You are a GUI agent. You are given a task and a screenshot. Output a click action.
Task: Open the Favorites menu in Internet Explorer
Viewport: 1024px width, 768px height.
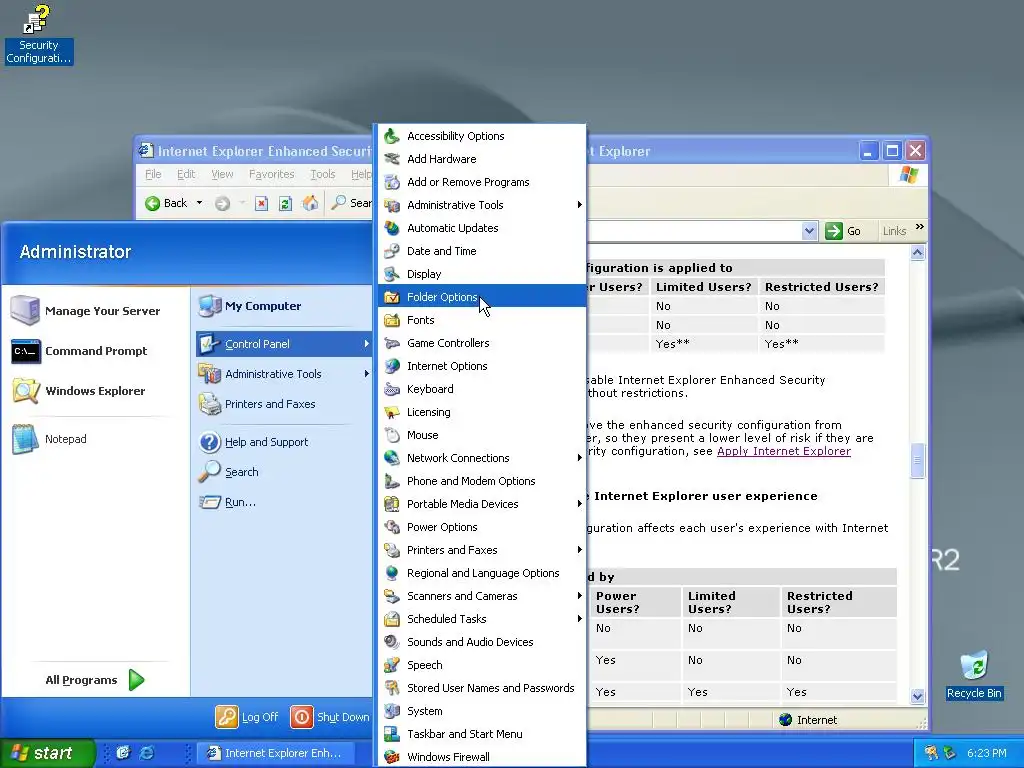[x=271, y=174]
